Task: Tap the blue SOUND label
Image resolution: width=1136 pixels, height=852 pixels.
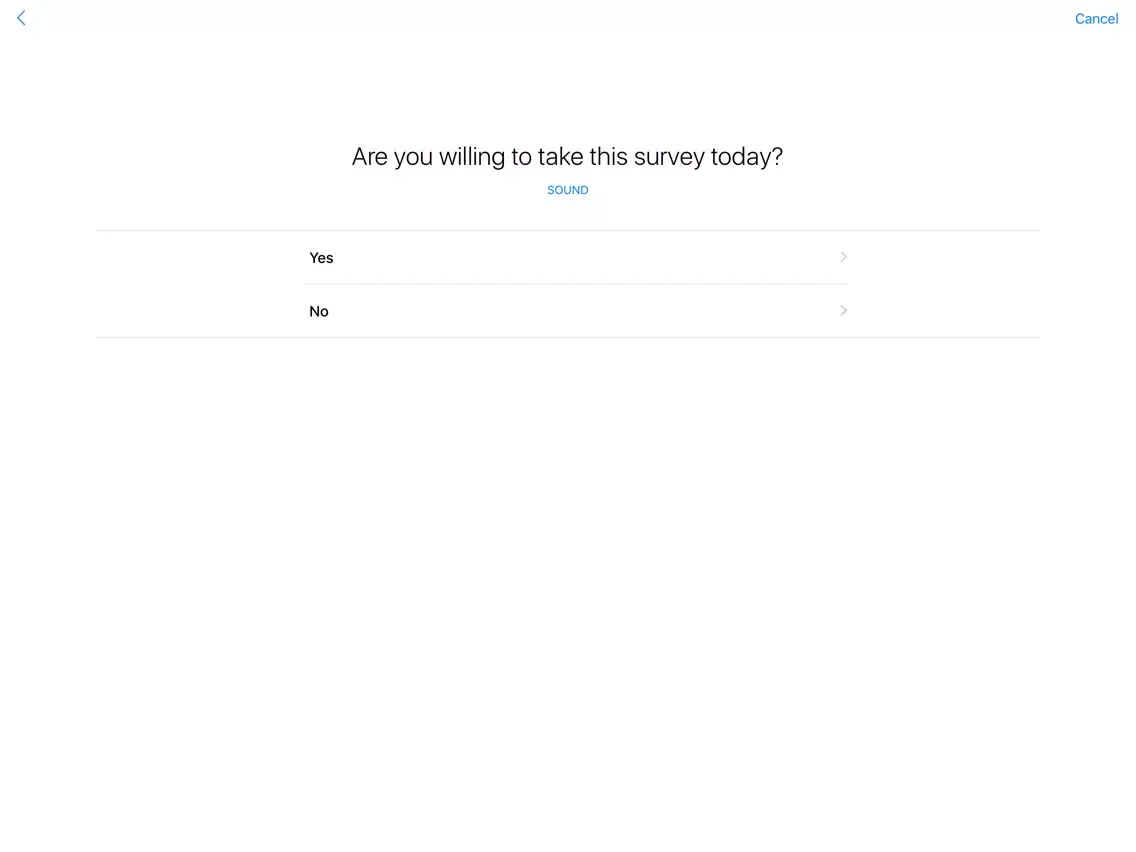Action: pyautogui.click(x=567, y=190)
